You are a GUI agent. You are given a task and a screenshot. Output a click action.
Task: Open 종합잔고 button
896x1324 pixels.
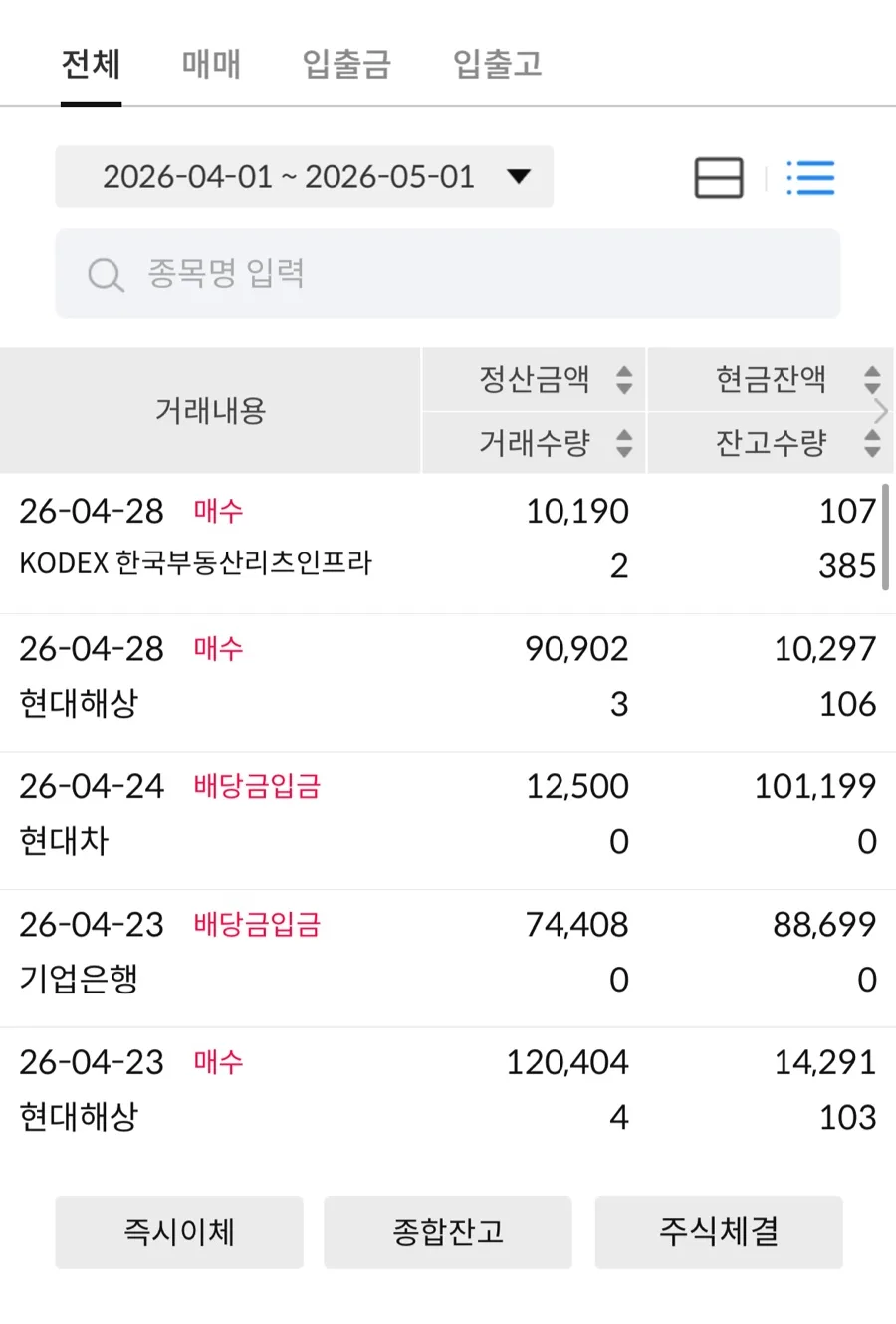tap(448, 1232)
